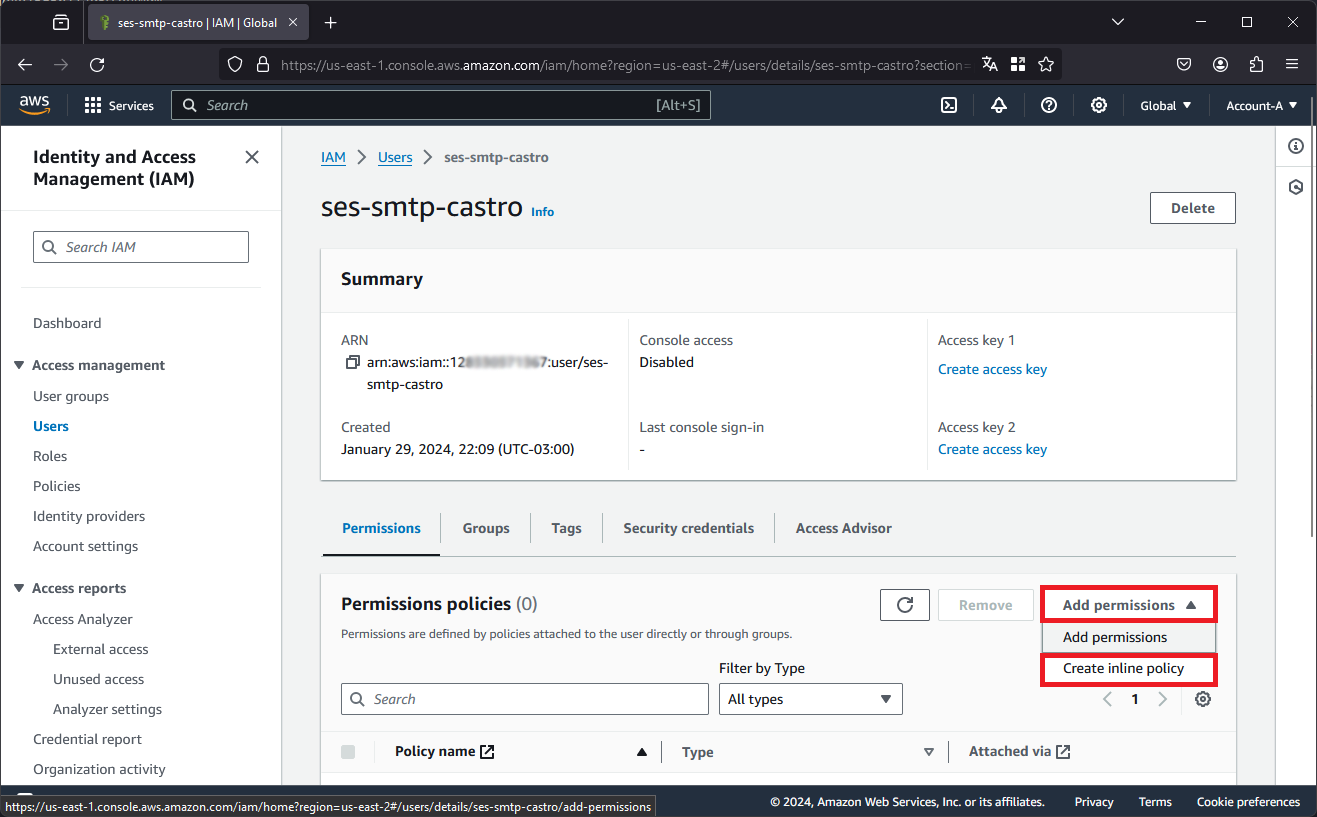Image resolution: width=1317 pixels, height=817 pixels.
Task: Open Roles in the sidebar
Action: coord(50,456)
